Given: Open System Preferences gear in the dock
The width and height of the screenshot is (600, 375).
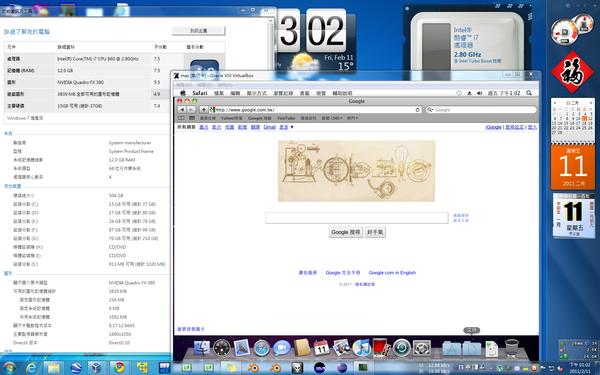Looking at the screenshot, I should [x=421, y=348].
